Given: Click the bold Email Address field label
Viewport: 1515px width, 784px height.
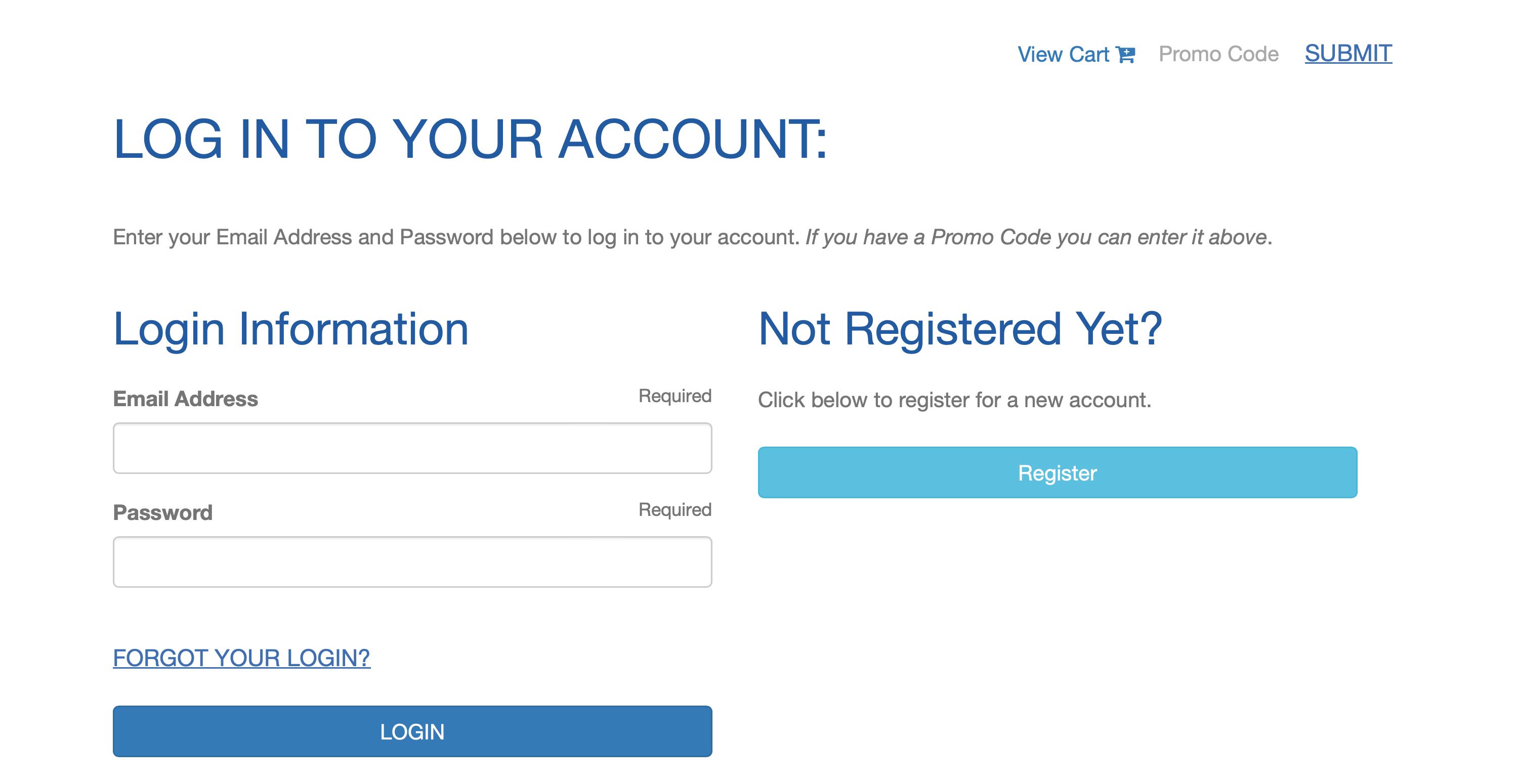Looking at the screenshot, I should tap(185, 399).
